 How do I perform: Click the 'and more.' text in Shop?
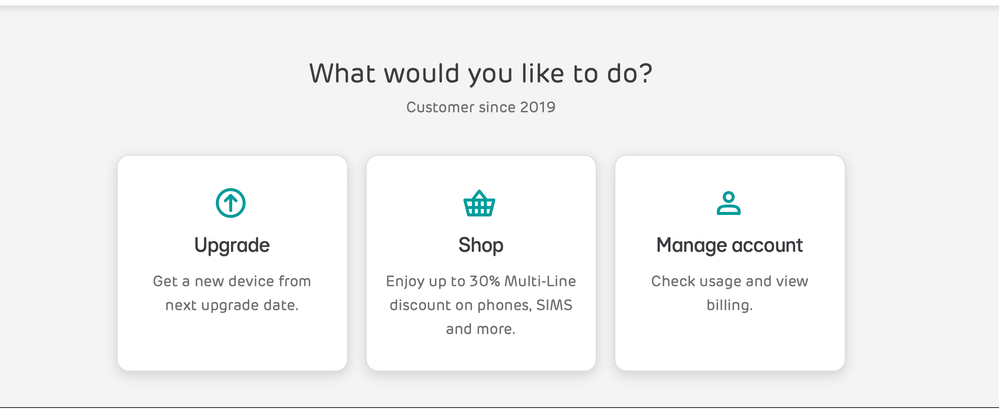click(480, 330)
